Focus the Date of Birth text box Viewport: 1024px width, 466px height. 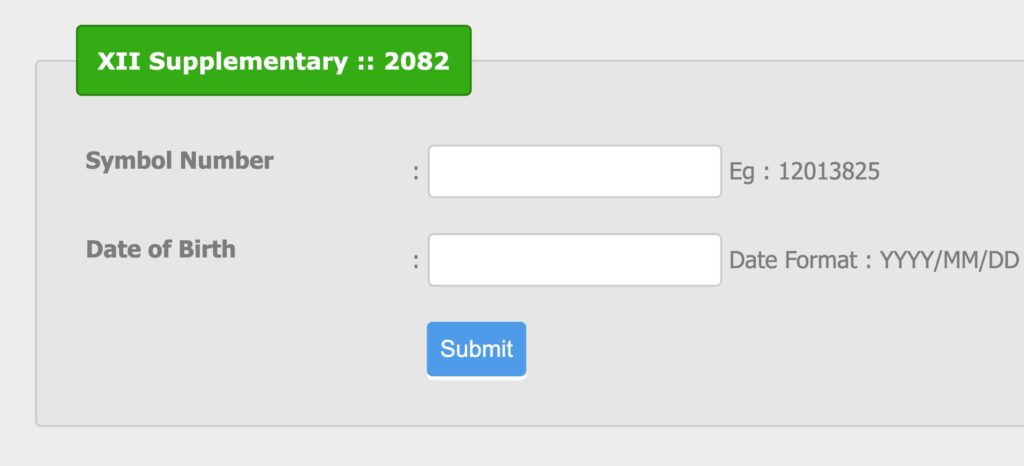click(574, 260)
